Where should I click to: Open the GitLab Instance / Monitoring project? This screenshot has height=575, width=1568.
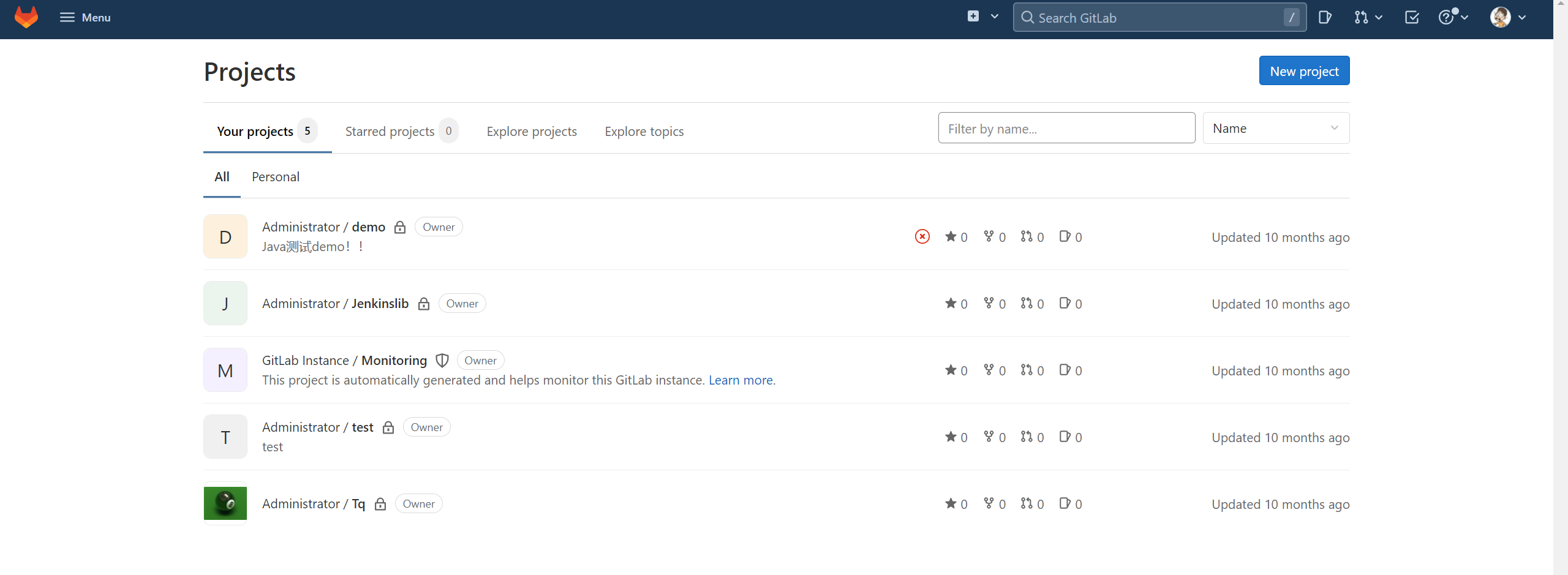coord(344,360)
